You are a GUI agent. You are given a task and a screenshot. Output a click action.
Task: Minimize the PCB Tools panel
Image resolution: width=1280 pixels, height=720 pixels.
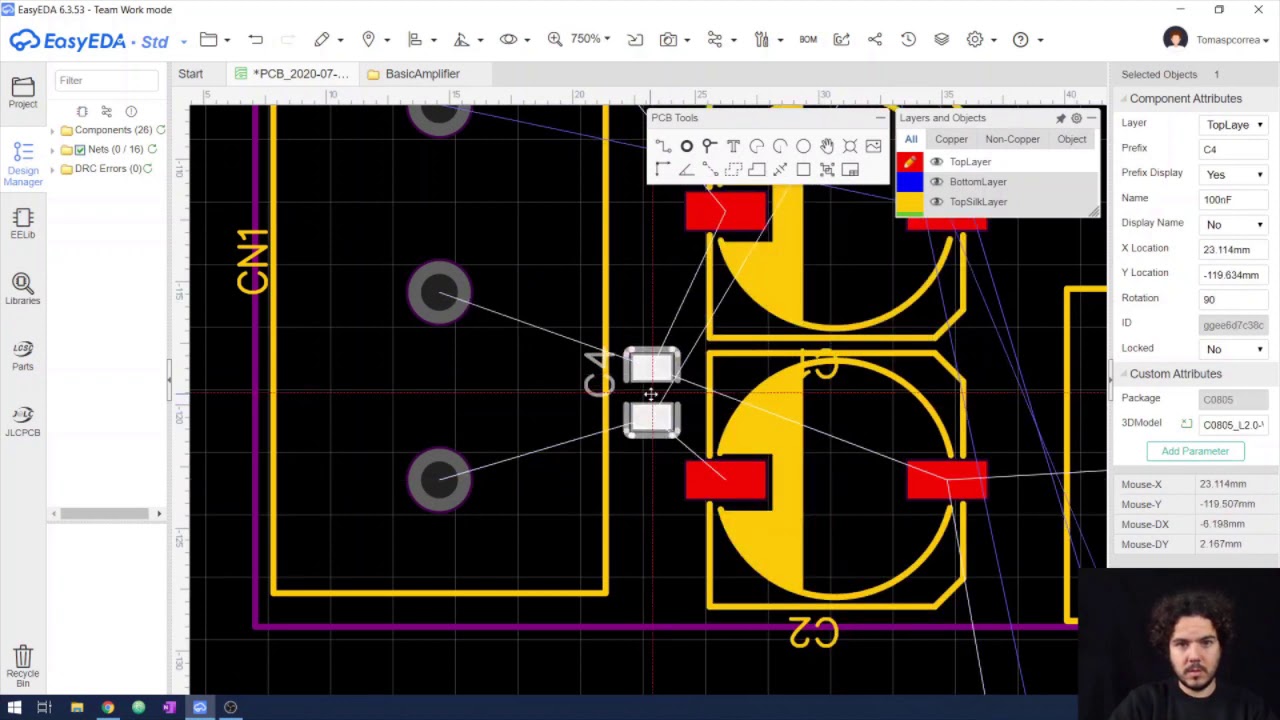(x=880, y=118)
